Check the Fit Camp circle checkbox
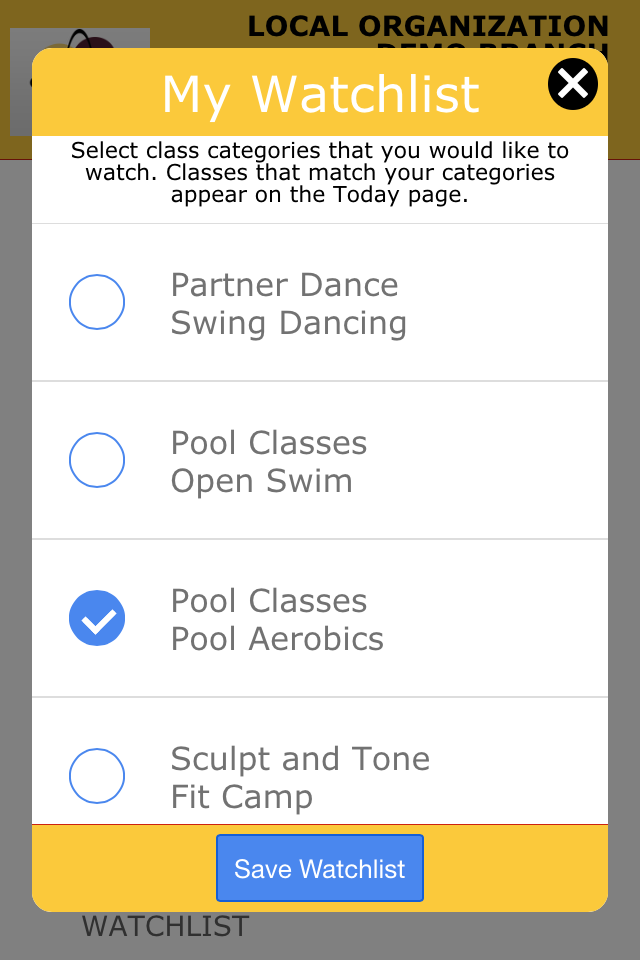This screenshot has width=640, height=960. click(97, 776)
